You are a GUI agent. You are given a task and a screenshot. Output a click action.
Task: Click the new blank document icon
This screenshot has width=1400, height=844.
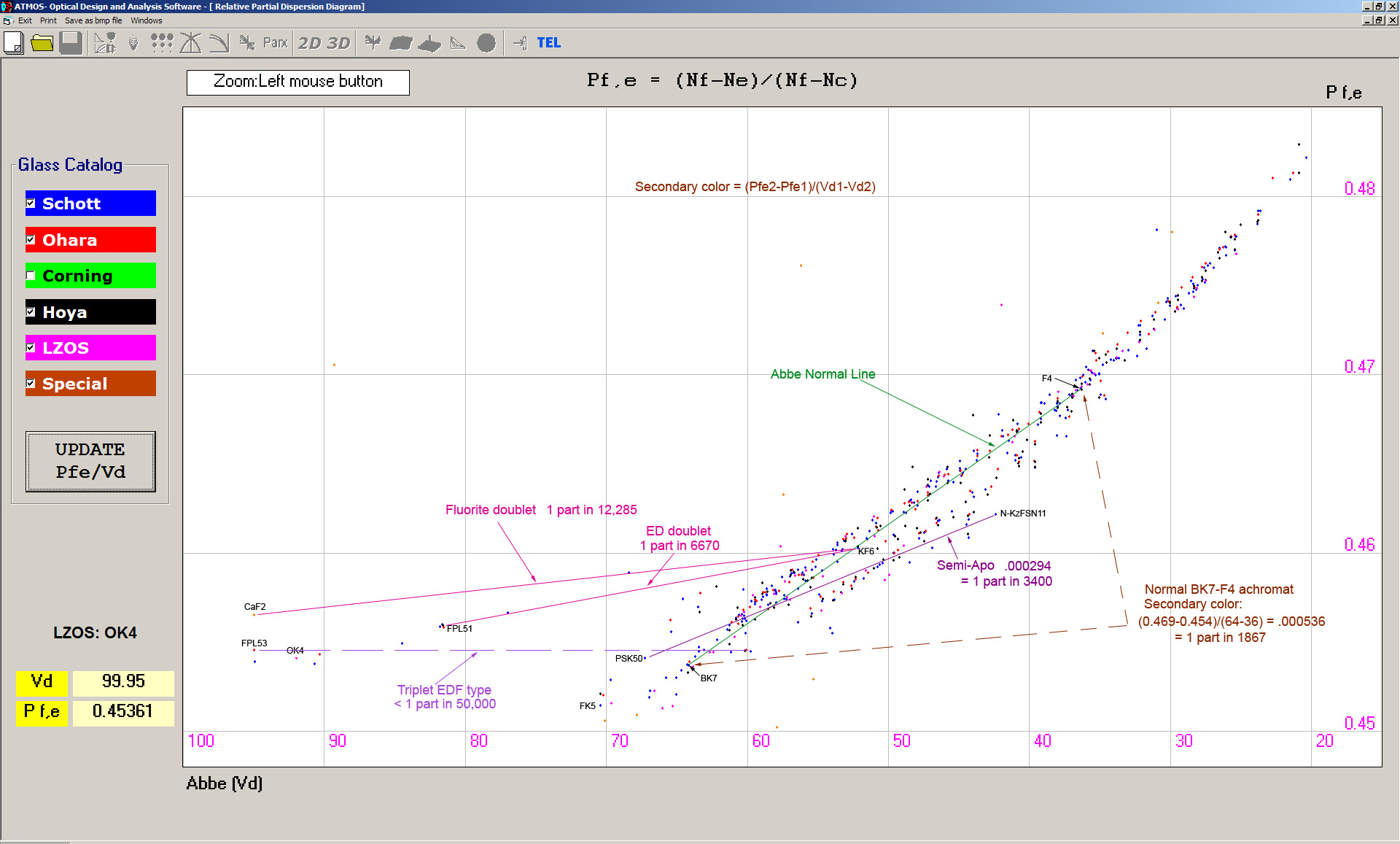[14, 43]
